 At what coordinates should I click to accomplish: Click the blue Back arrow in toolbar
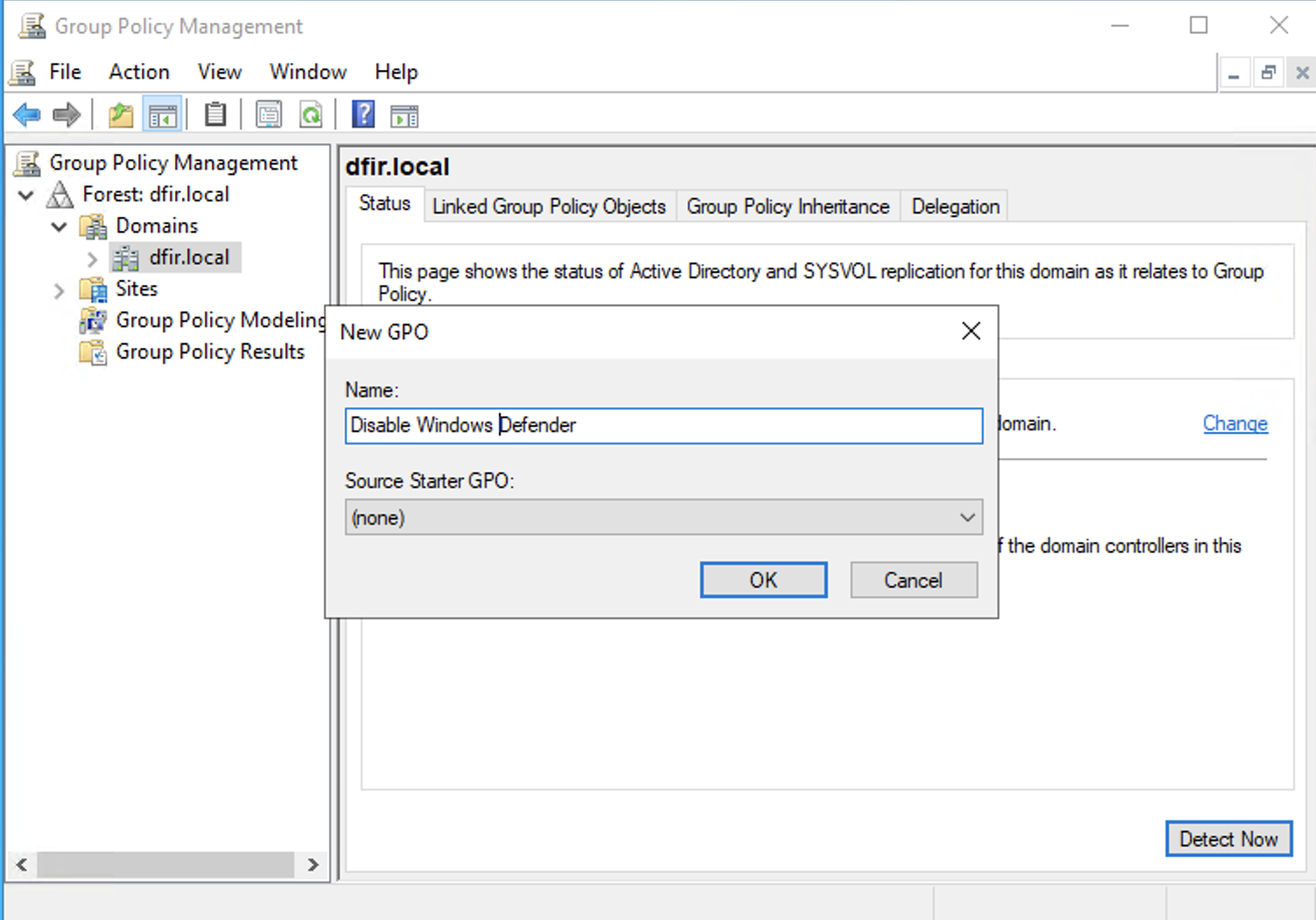27,115
